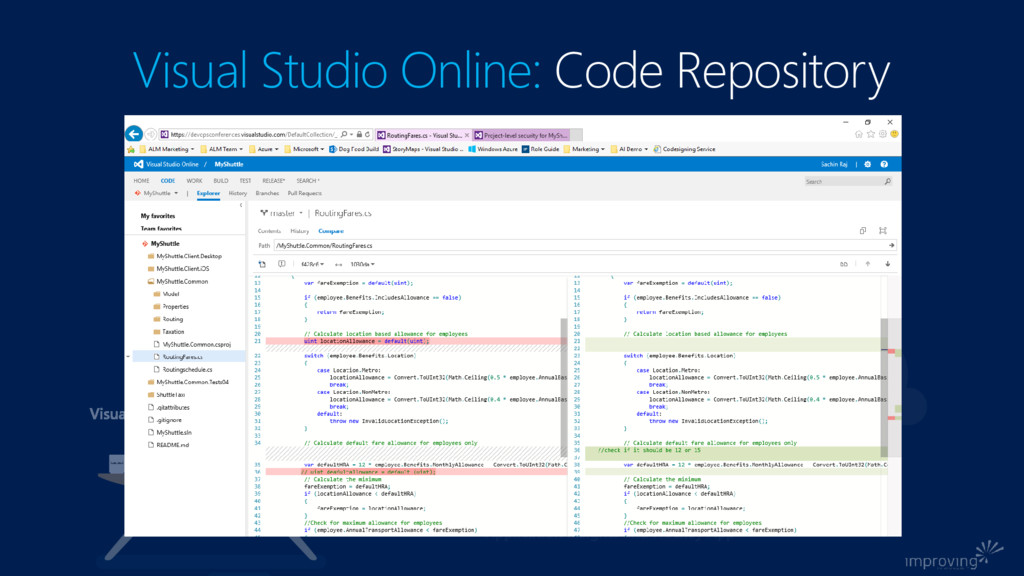Click the go arrow in the Path field
The height and width of the screenshot is (576, 1024).
890,245
